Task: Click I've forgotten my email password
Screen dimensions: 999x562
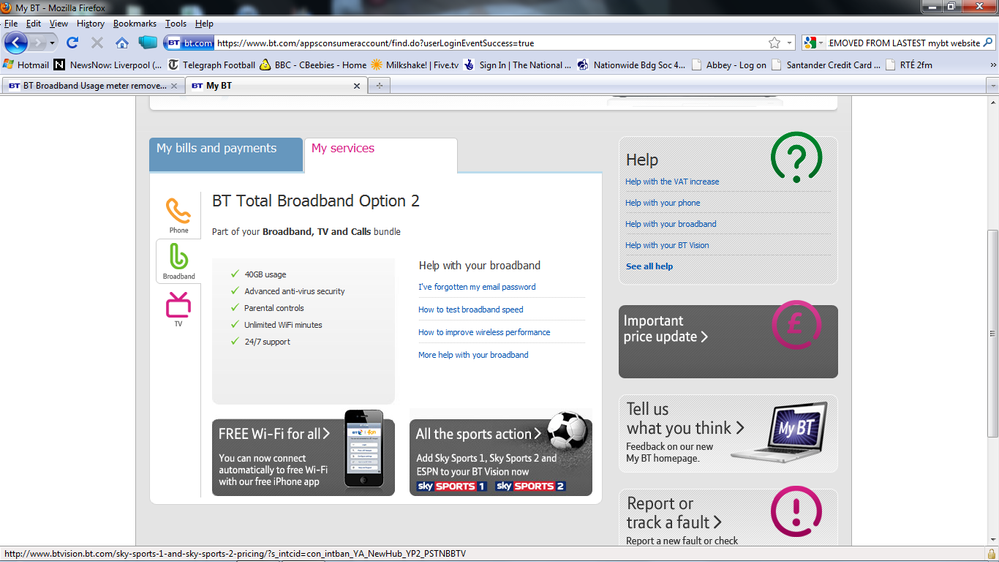Action: 477,287
